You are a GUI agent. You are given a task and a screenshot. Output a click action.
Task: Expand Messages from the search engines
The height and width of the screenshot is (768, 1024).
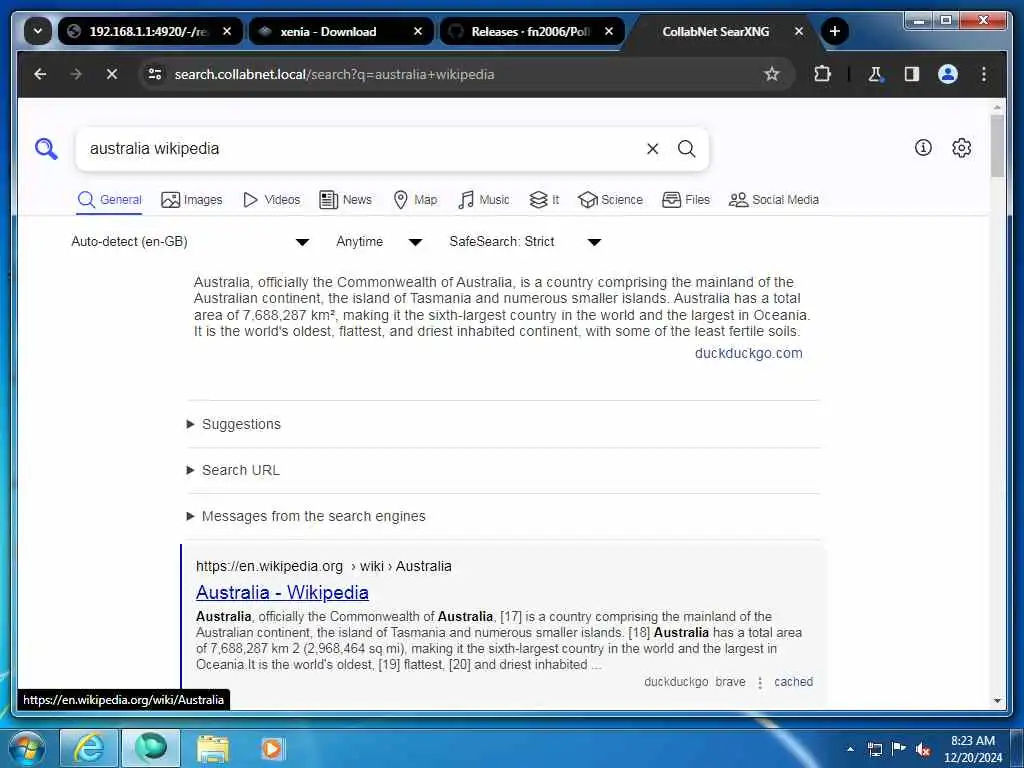coord(306,516)
